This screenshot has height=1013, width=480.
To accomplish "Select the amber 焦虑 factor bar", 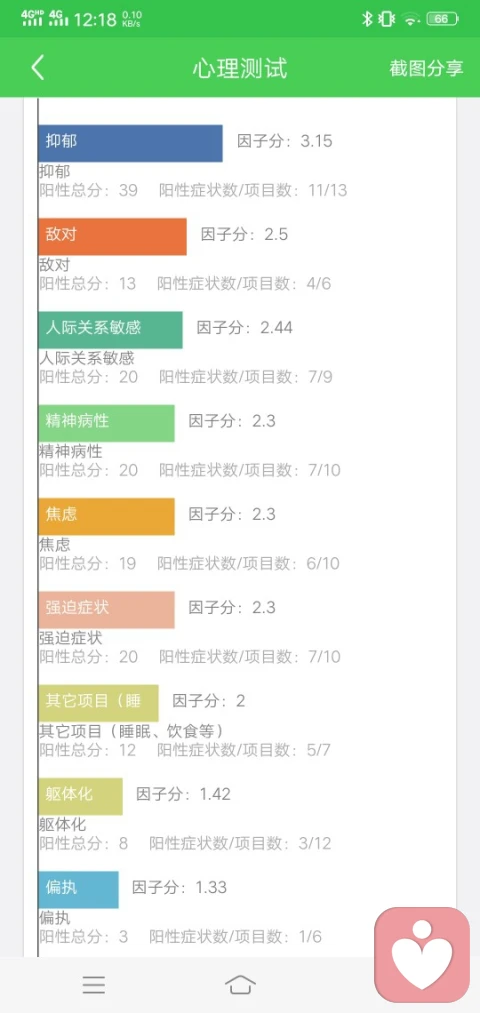I will click(x=107, y=516).
